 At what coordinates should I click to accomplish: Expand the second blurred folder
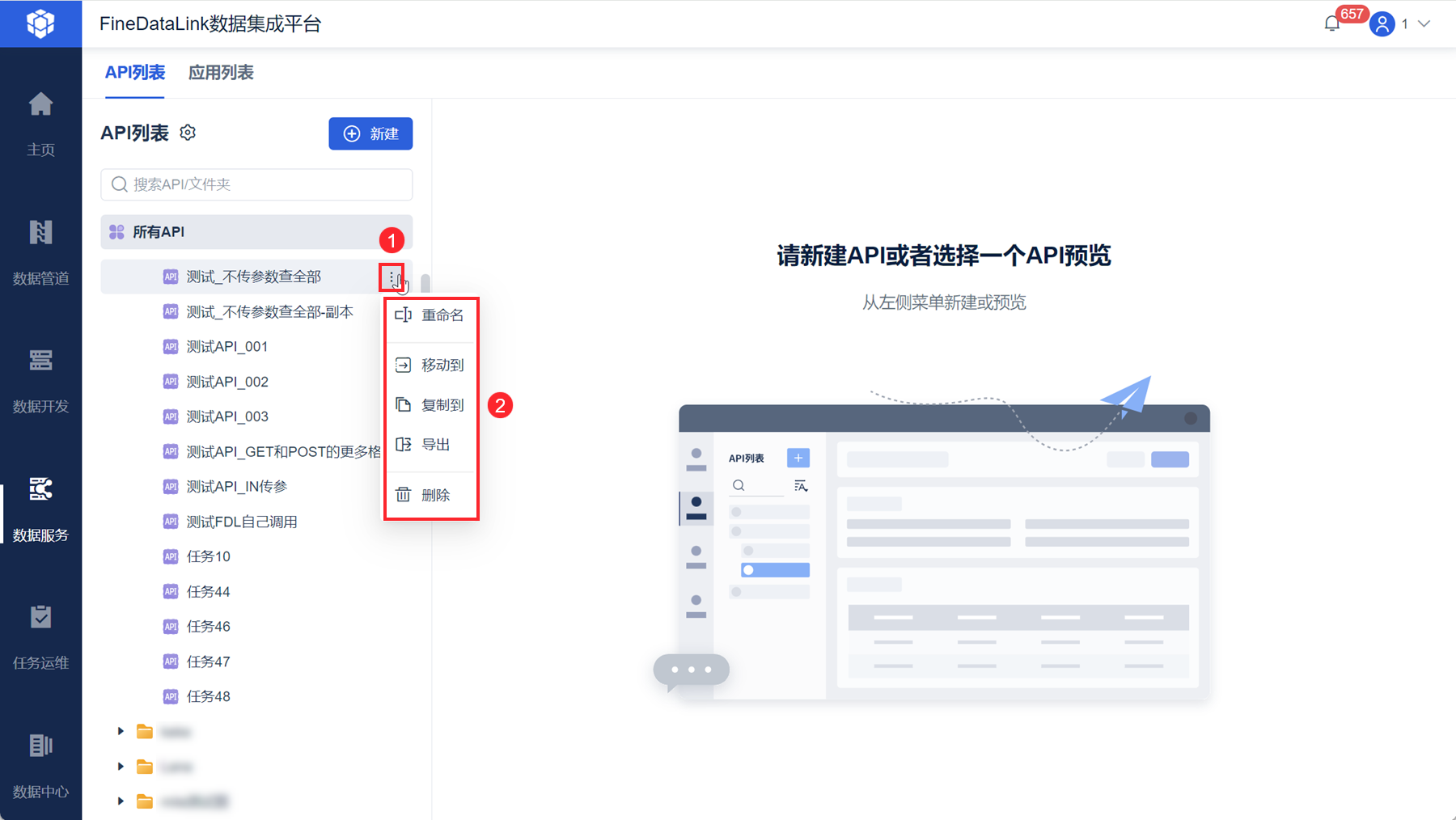(121, 766)
